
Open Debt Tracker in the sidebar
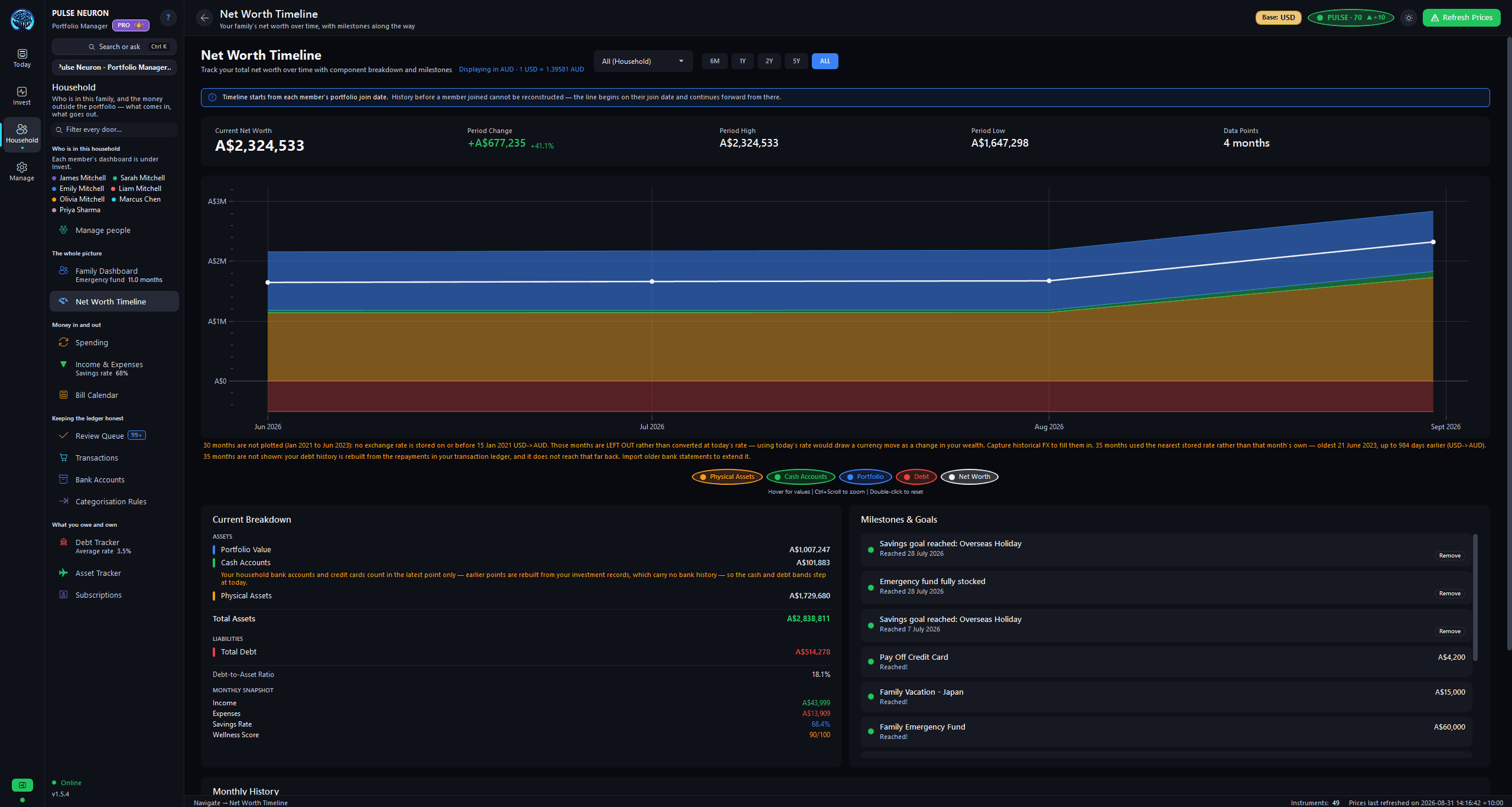pyautogui.click(x=114, y=546)
